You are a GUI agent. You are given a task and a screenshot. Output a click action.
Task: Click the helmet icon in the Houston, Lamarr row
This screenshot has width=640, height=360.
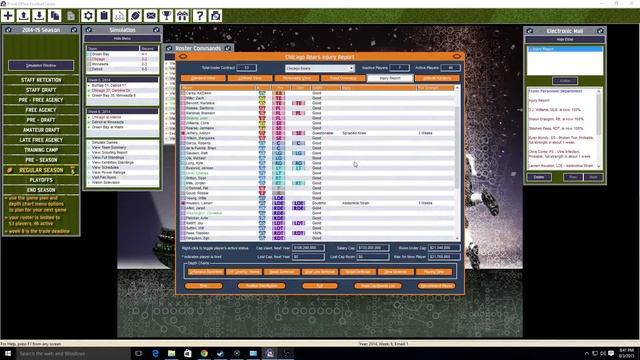262,203
